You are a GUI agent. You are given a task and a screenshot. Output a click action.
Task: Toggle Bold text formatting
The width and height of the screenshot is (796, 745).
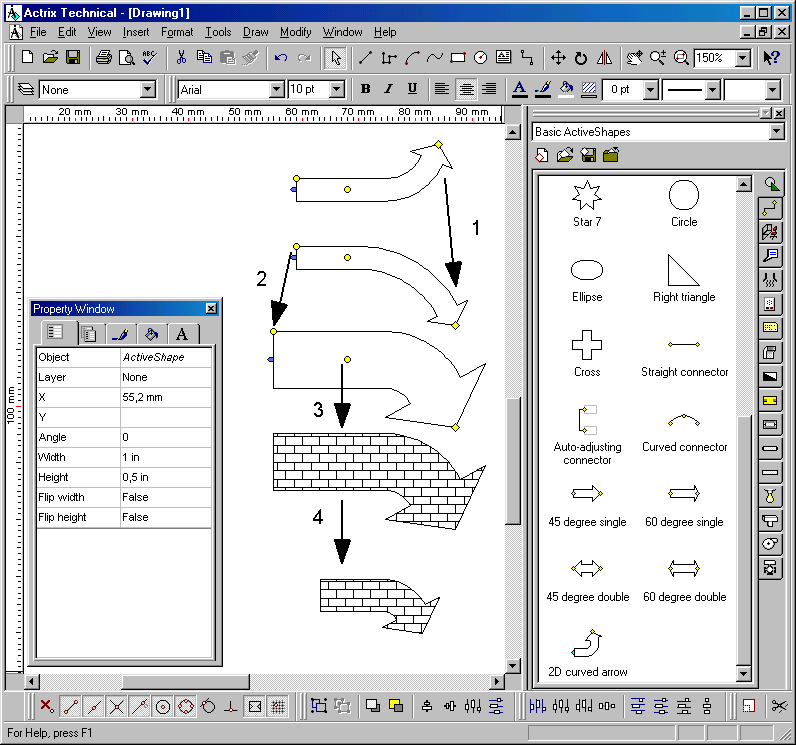pyautogui.click(x=366, y=90)
